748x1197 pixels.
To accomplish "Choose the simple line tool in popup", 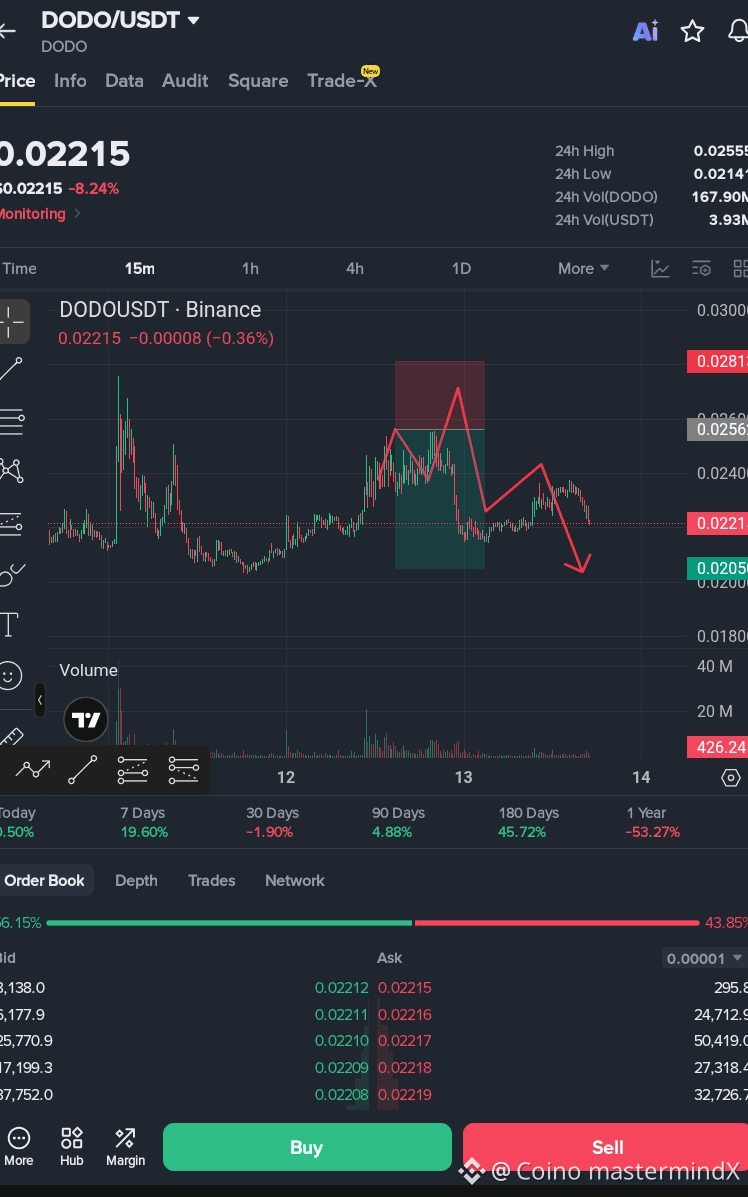I will point(82,770).
